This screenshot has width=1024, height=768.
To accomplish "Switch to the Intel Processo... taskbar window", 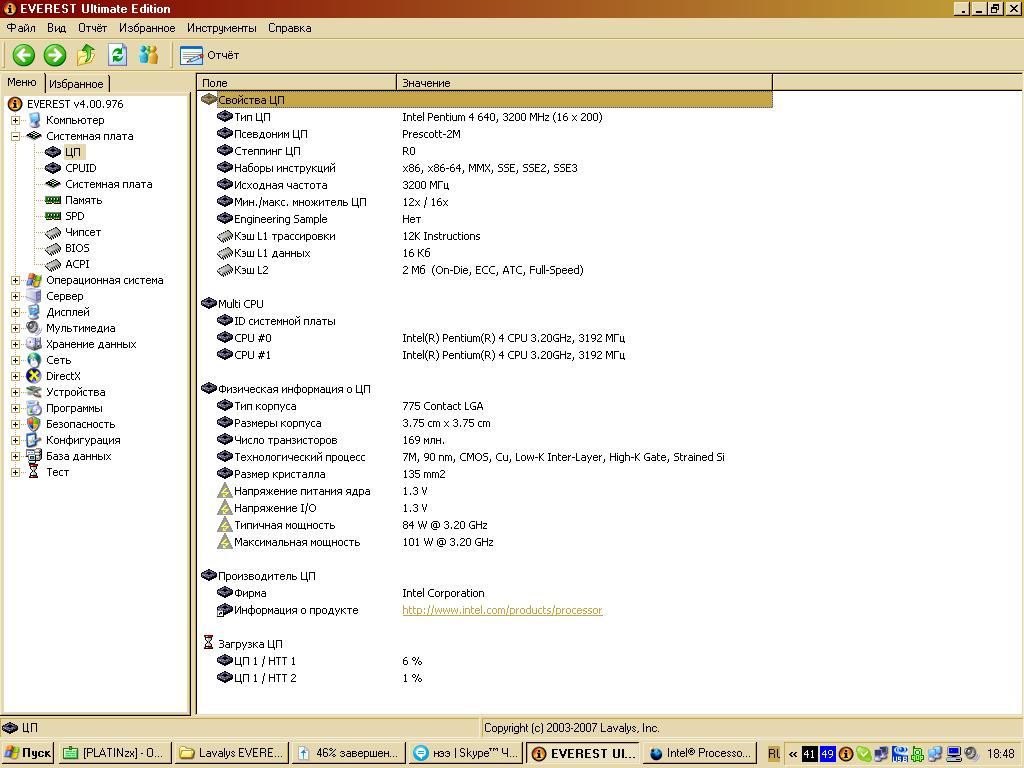I will pos(699,753).
